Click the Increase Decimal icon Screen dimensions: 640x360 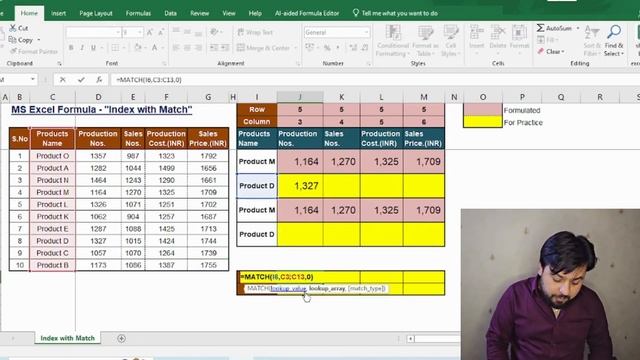point(353,48)
